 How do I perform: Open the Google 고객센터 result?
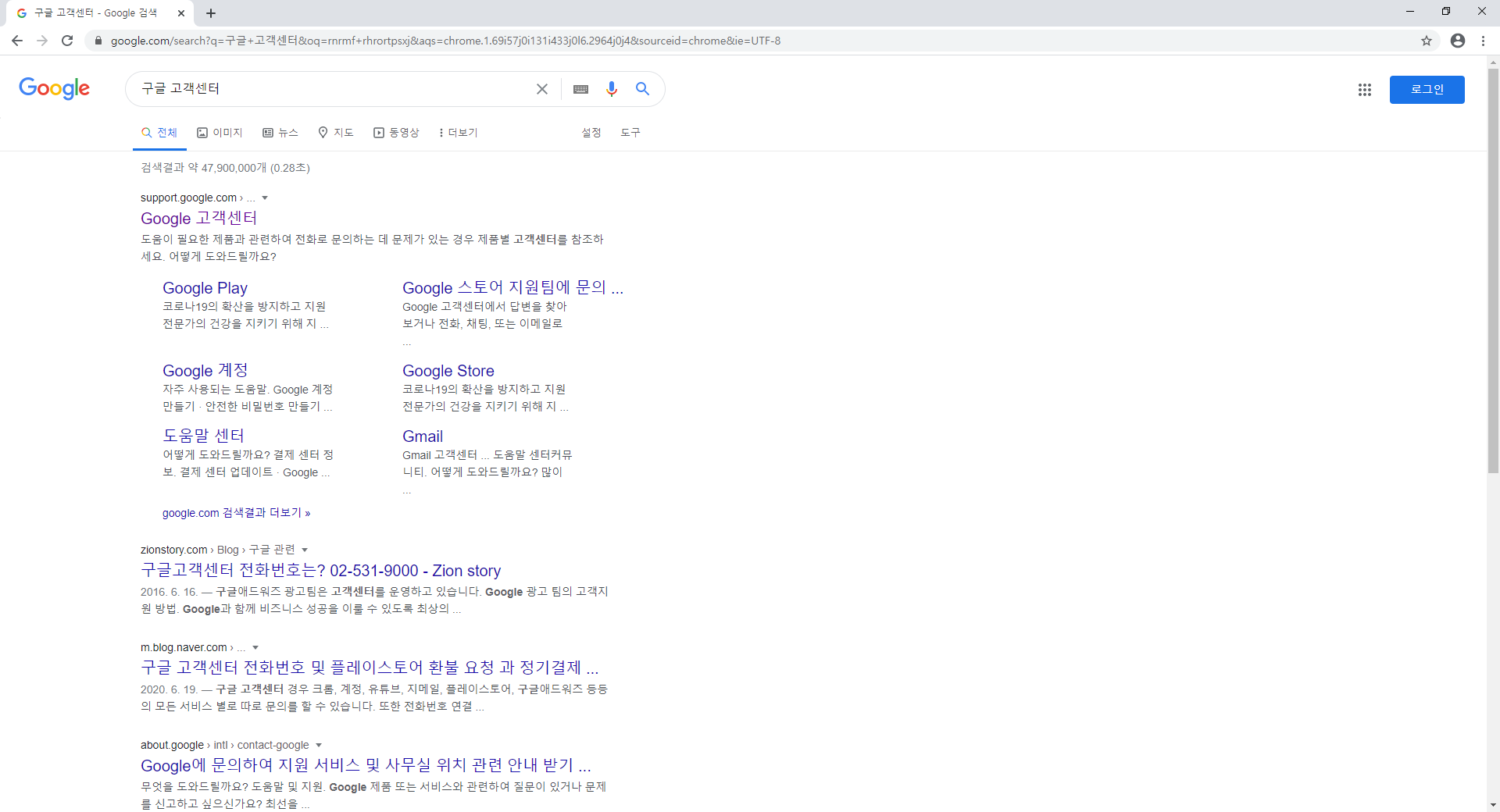pos(199,219)
